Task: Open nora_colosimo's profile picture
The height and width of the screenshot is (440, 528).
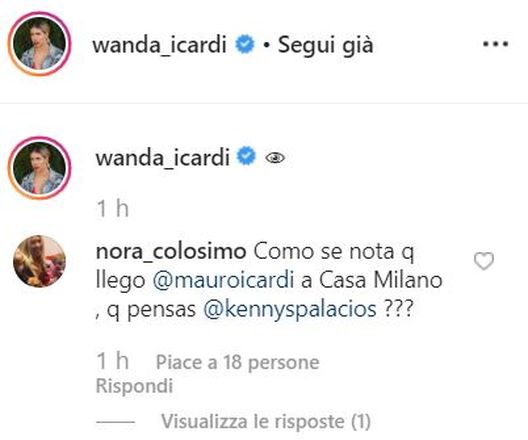Action: (x=39, y=261)
